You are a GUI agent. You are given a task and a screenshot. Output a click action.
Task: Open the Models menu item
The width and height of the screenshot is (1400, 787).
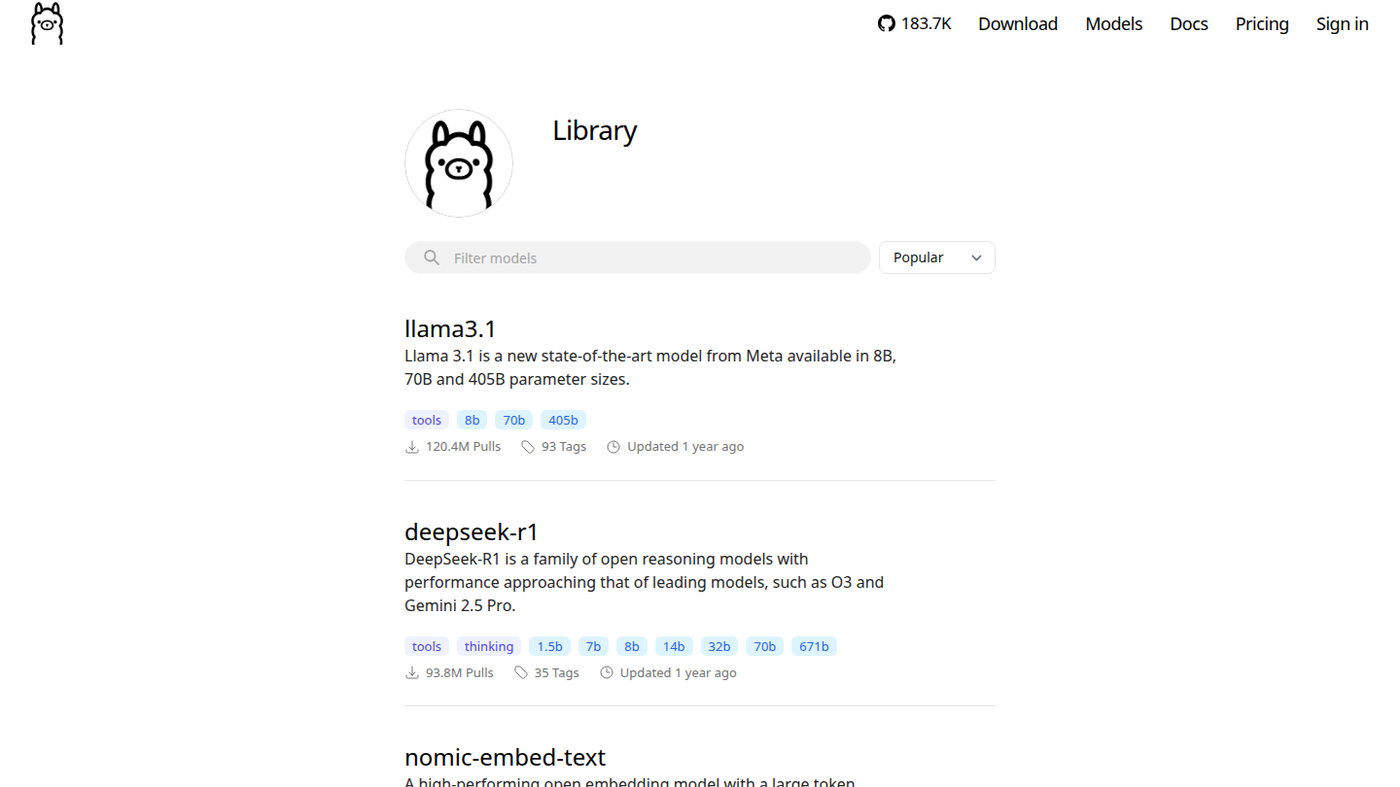(x=1114, y=24)
